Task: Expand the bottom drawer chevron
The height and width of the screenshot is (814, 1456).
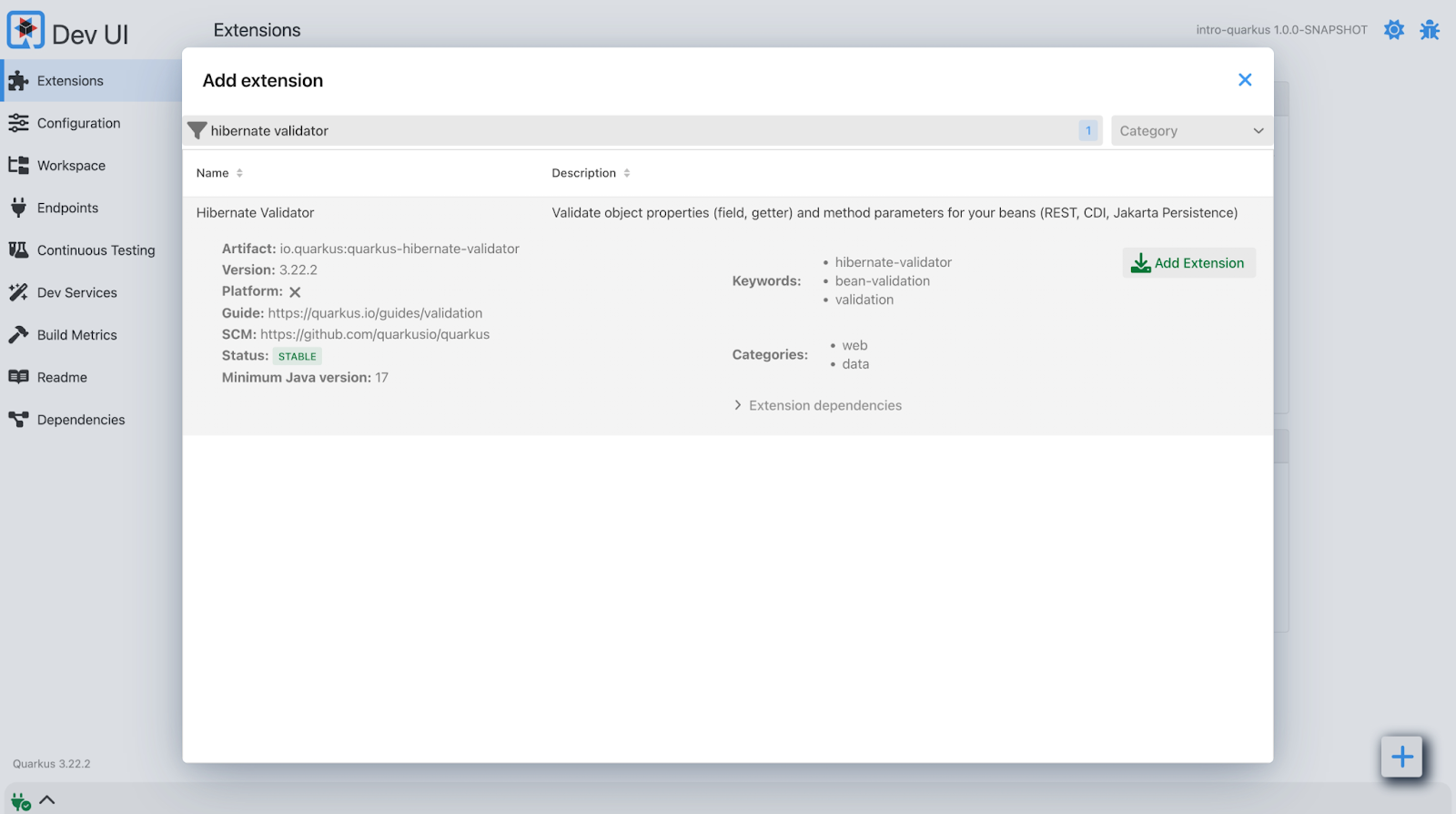Action: pyautogui.click(x=47, y=799)
